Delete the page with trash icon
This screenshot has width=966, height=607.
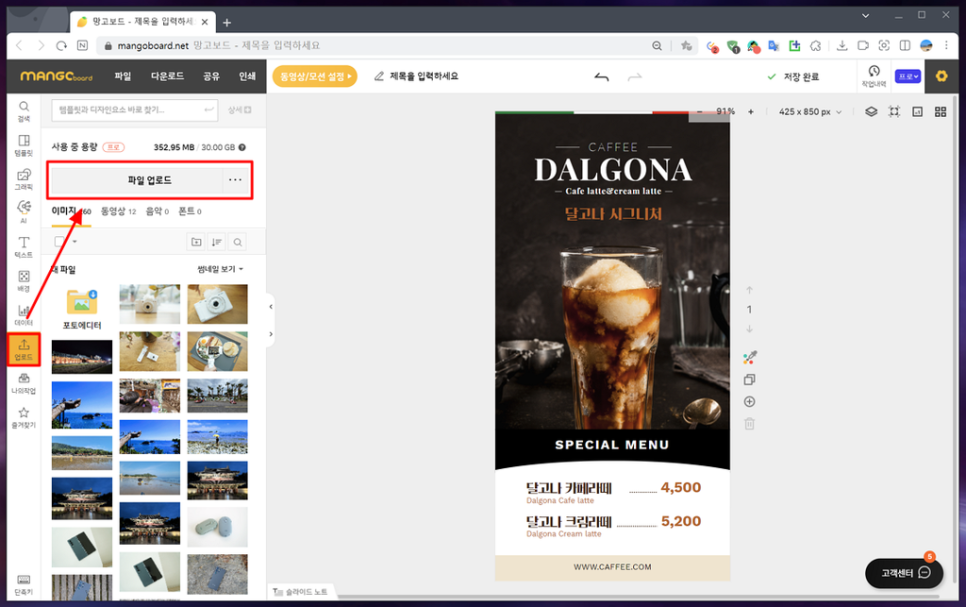point(749,424)
